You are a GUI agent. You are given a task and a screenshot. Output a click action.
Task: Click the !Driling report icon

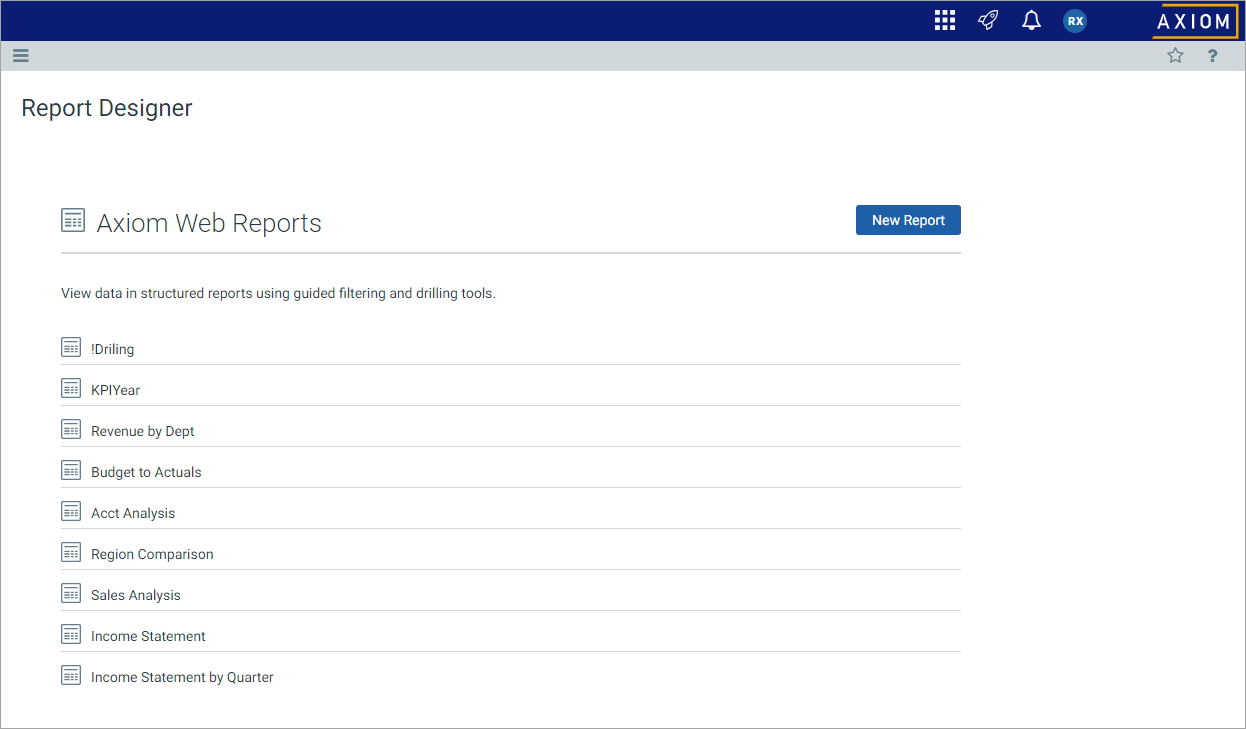(x=71, y=347)
